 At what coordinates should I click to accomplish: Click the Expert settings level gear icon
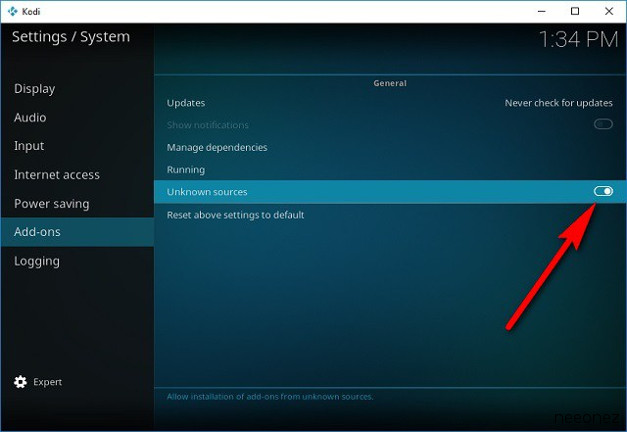pyautogui.click(x=20, y=382)
